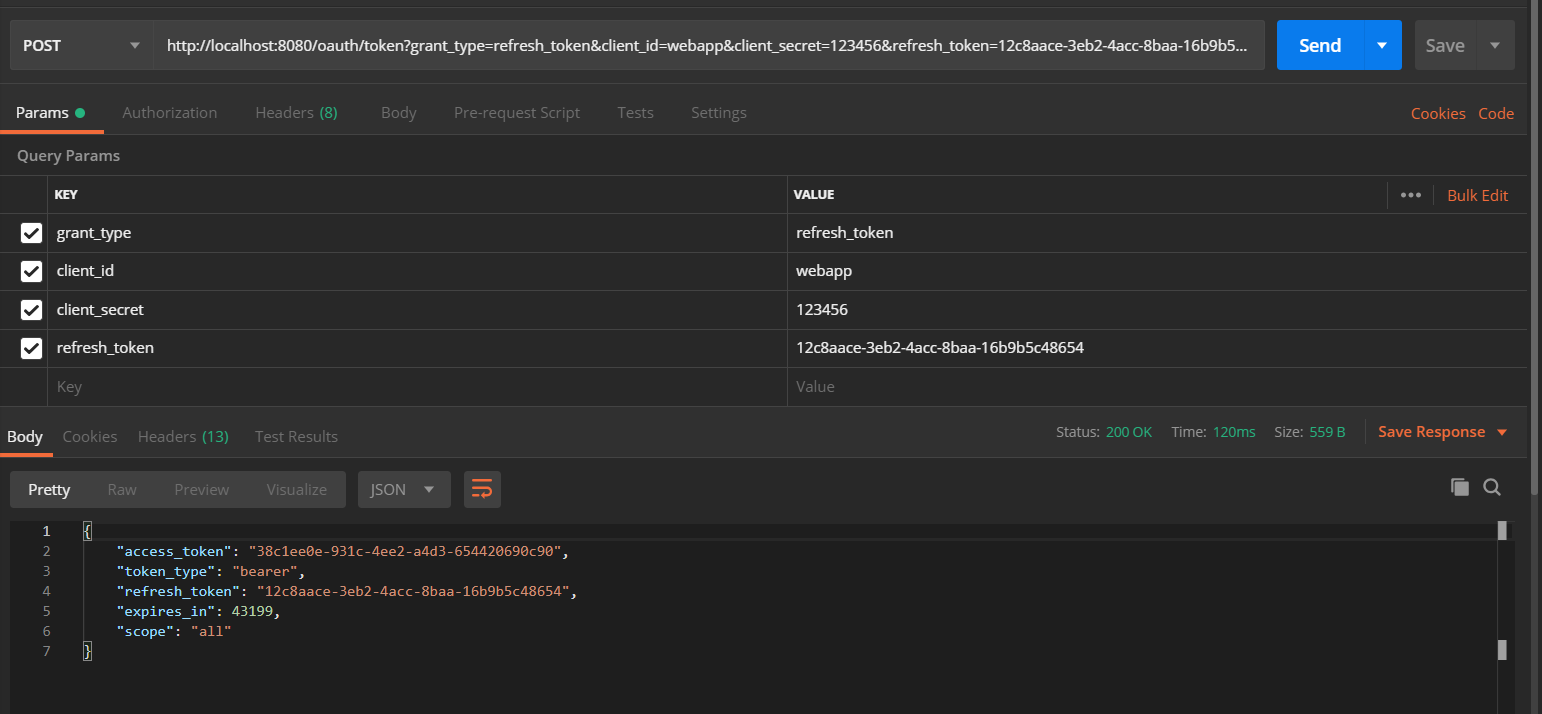Screen dimensions: 1542x714
Task: Open the JSON format dropdown
Action: coord(404,489)
